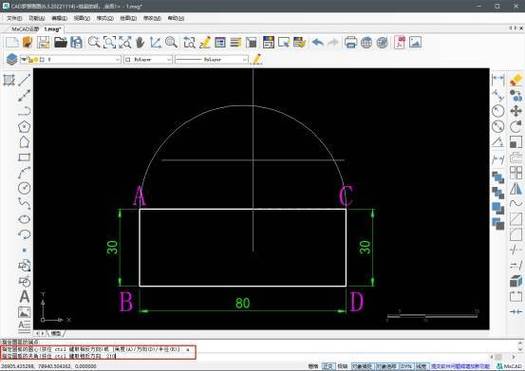The image size is (525, 371).
Task: Activate the Text tool (letter A)
Action: 24,297
